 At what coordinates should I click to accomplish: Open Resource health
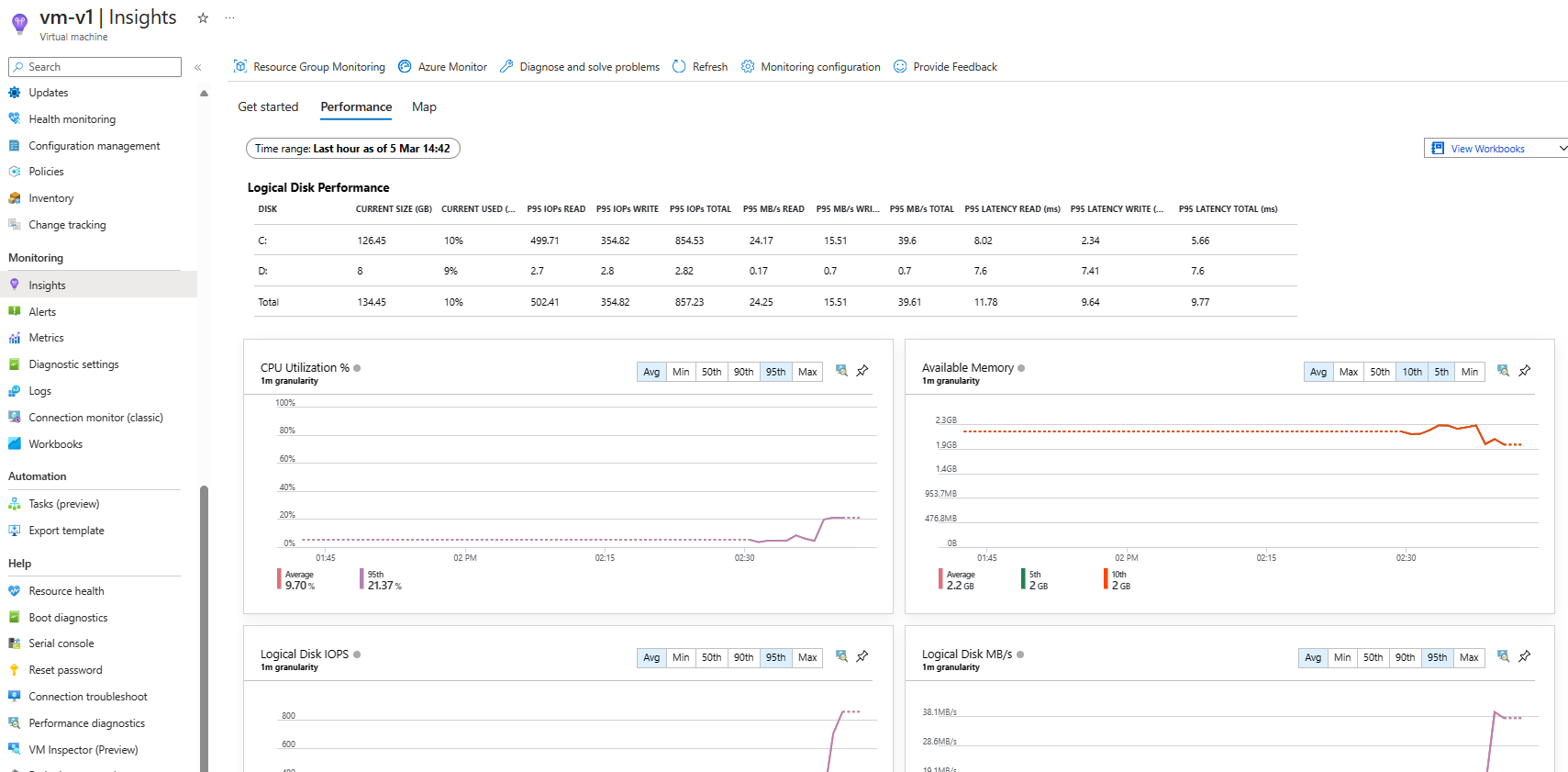pos(66,591)
